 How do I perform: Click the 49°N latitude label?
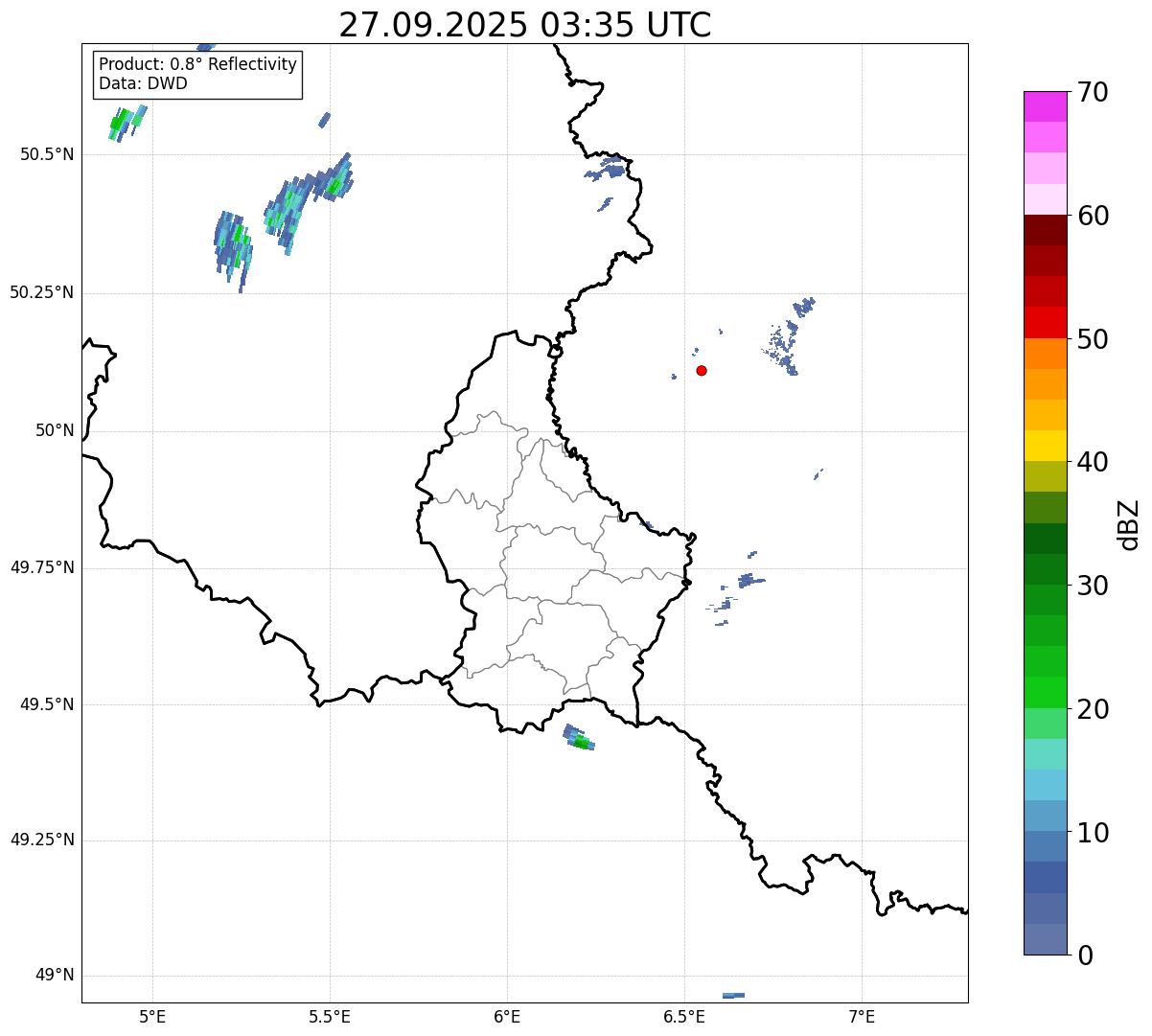coord(55,976)
